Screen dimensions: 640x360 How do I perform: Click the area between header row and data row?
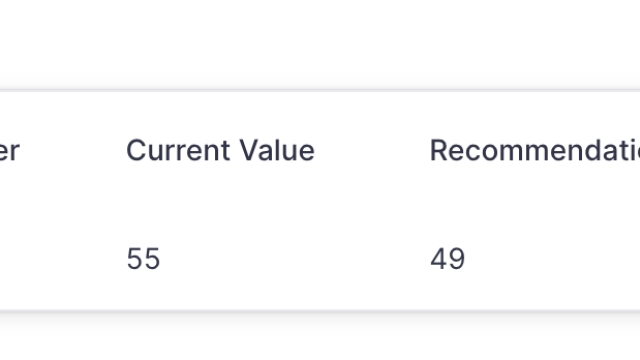(320, 204)
